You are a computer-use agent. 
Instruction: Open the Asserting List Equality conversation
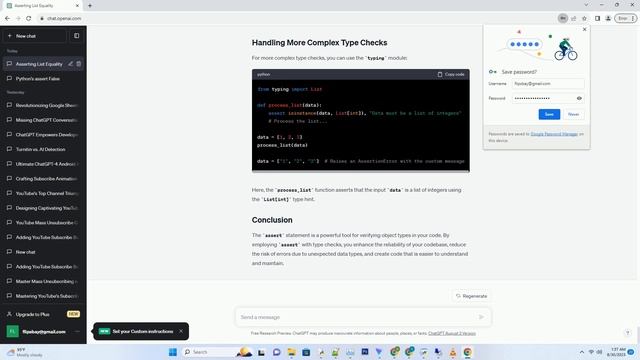tap(39, 64)
